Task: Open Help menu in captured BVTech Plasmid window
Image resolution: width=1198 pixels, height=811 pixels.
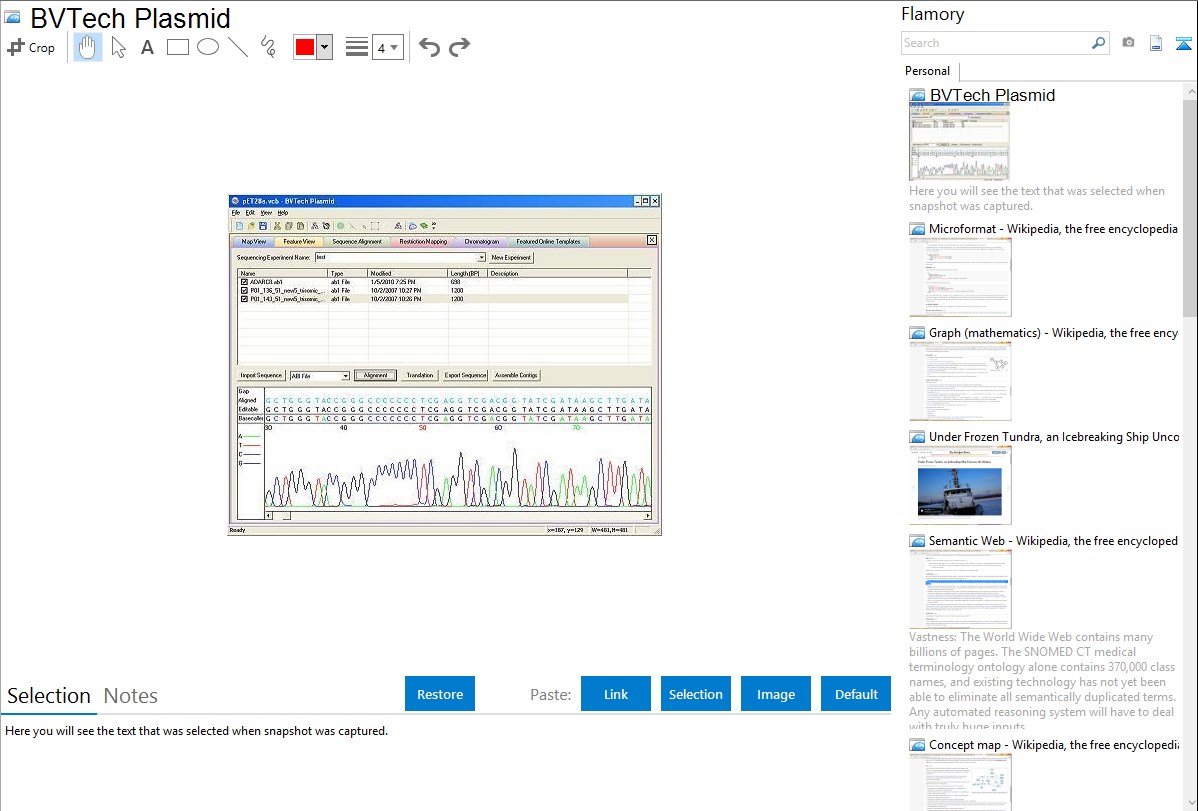Action: (283, 212)
